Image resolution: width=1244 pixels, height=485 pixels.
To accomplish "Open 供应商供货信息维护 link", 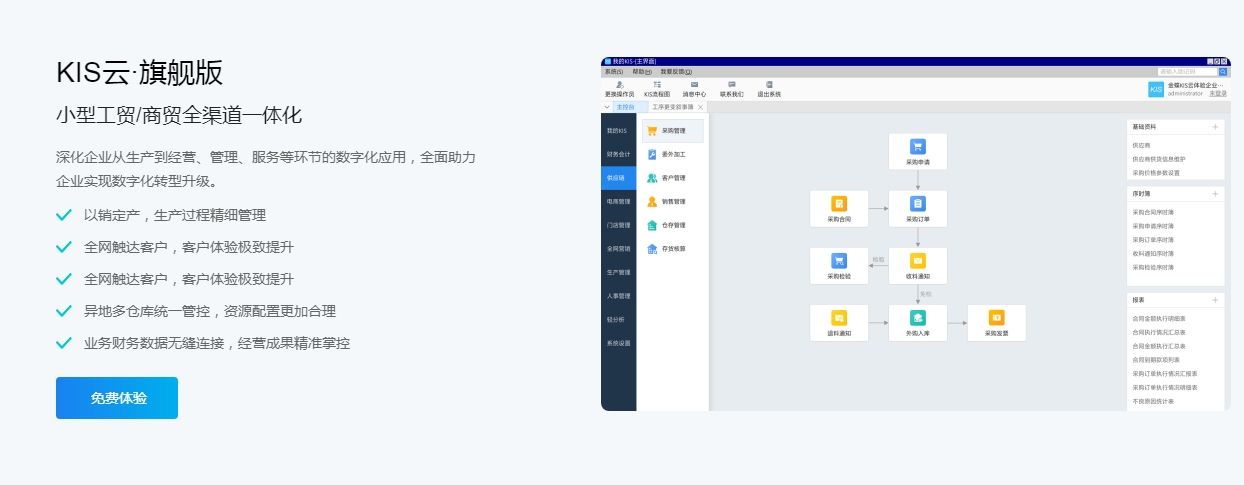I will (x=1159, y=159).
